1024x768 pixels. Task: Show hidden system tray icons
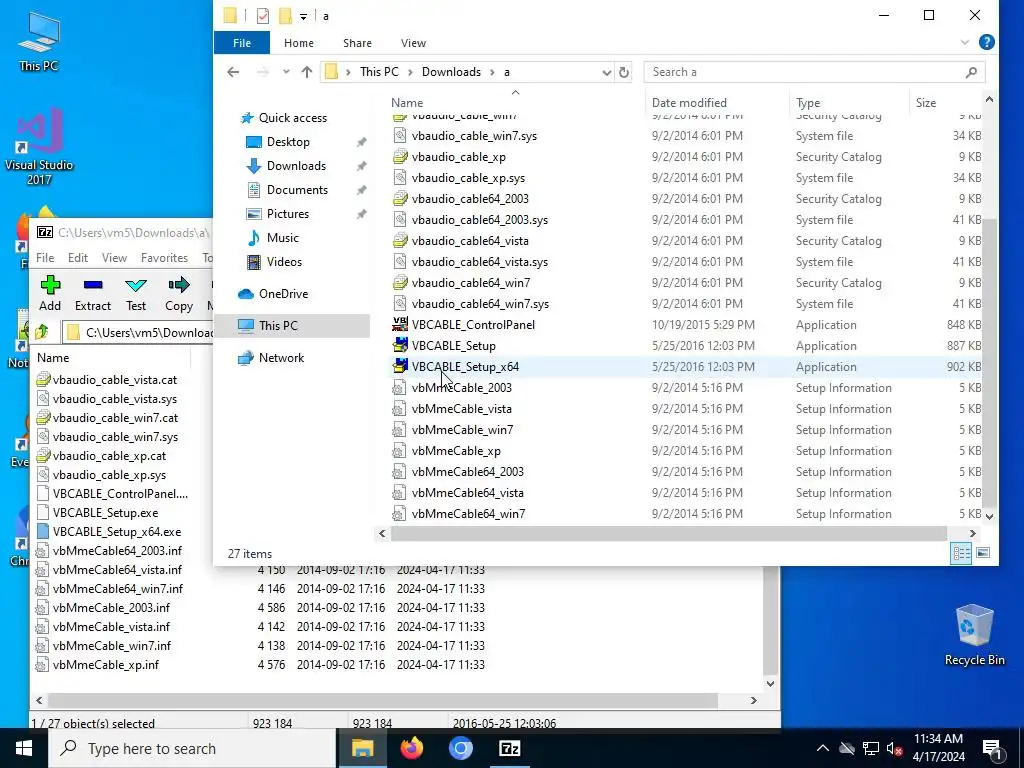click(823, 748)
